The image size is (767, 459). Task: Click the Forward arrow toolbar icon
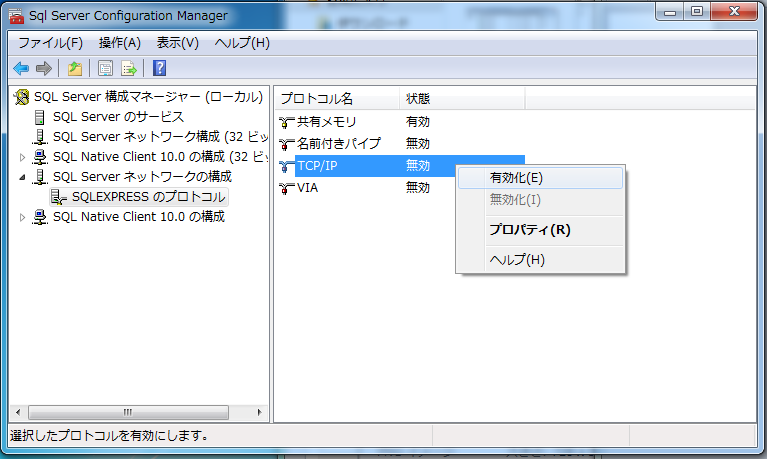pyautogui.click(x=44, y=68)
